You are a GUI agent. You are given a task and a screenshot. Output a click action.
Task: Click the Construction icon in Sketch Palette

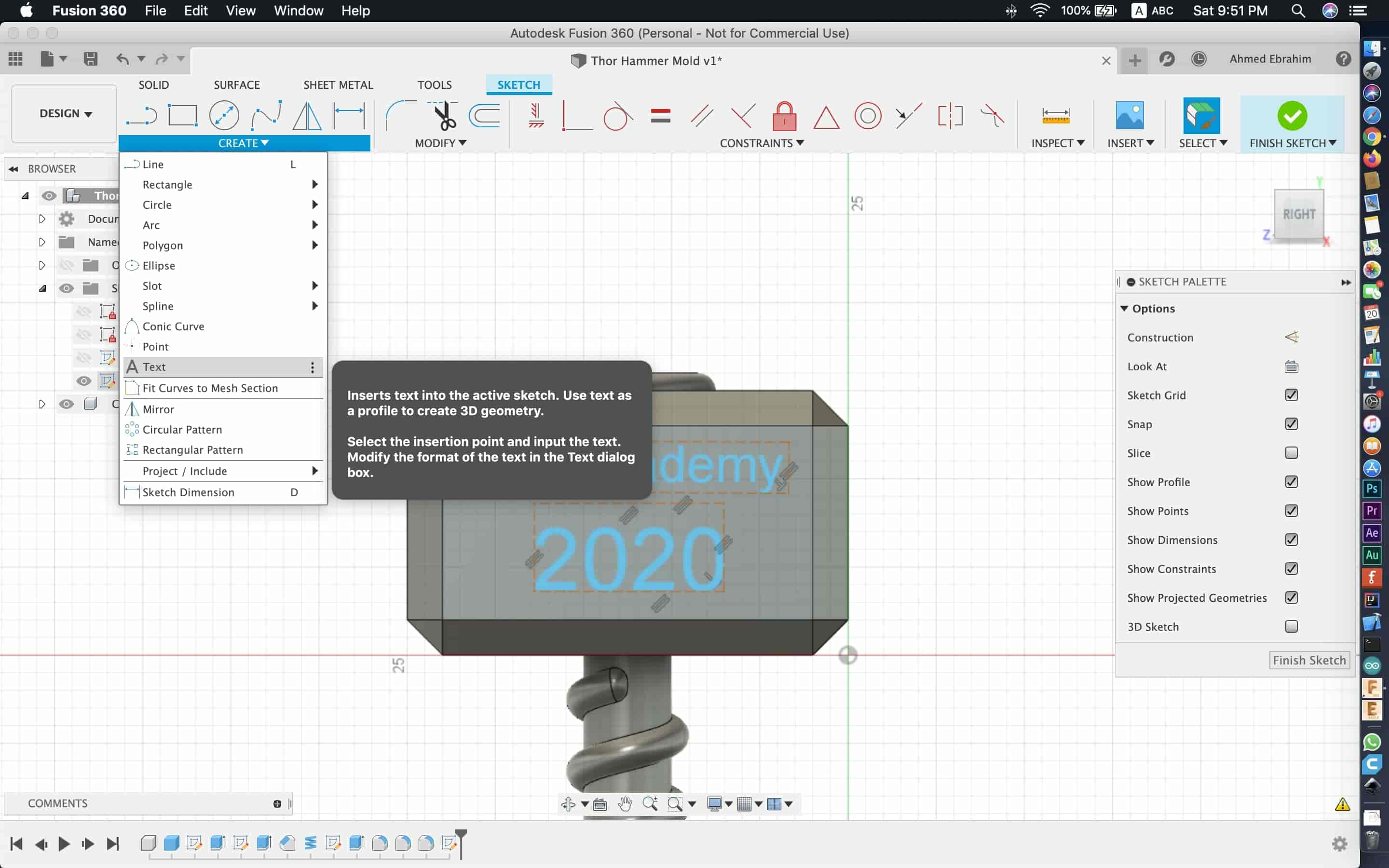click(1291, 337)
